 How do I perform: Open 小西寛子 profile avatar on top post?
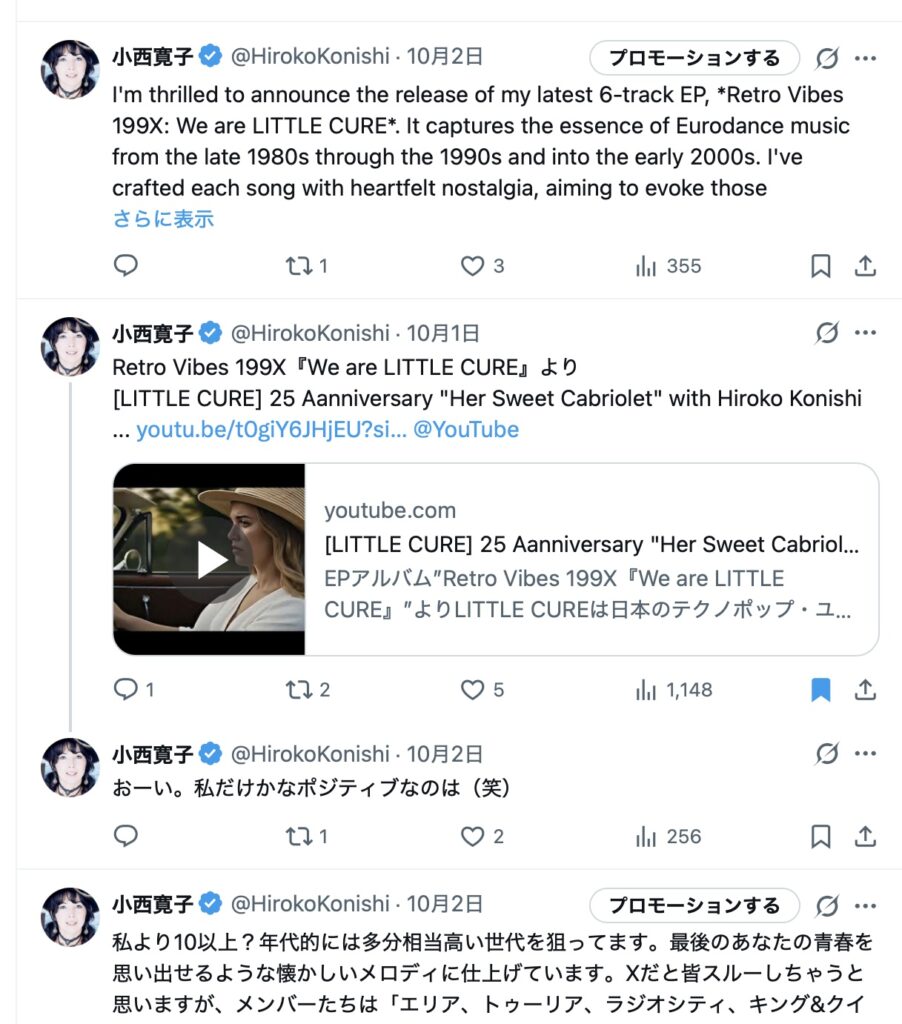click(70, 70)
